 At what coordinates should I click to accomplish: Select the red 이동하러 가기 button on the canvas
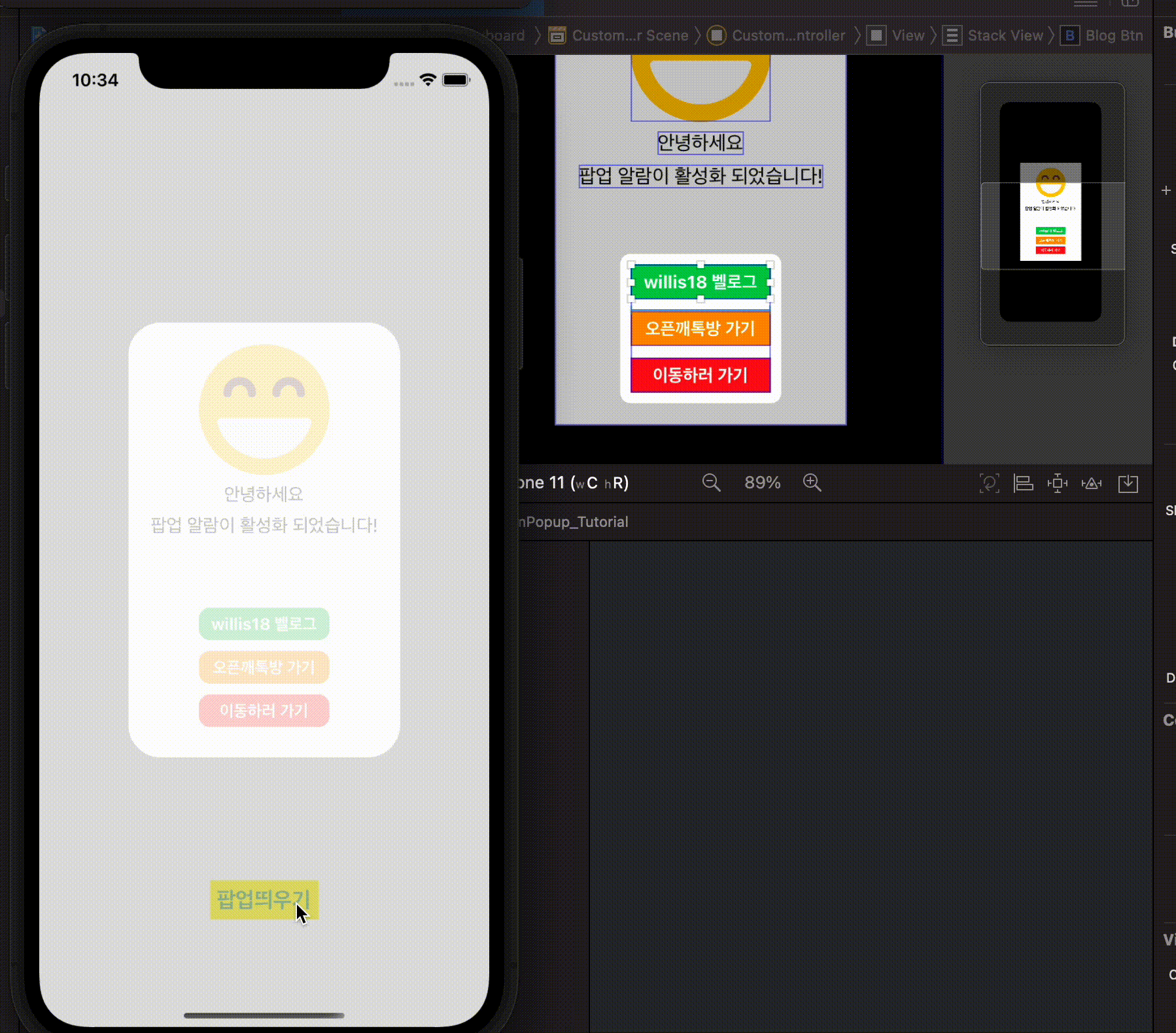700,375
